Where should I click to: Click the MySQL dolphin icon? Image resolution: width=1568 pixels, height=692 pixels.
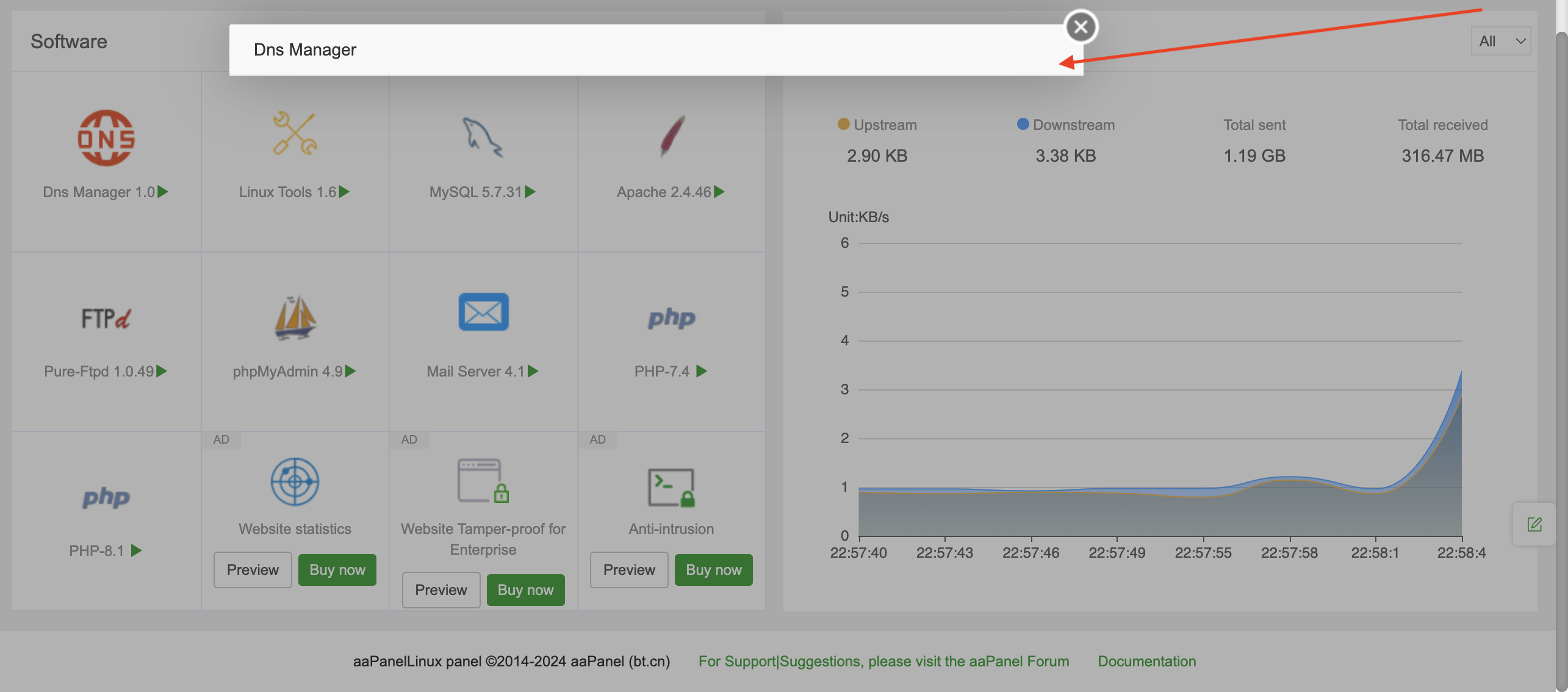(483, 137)
